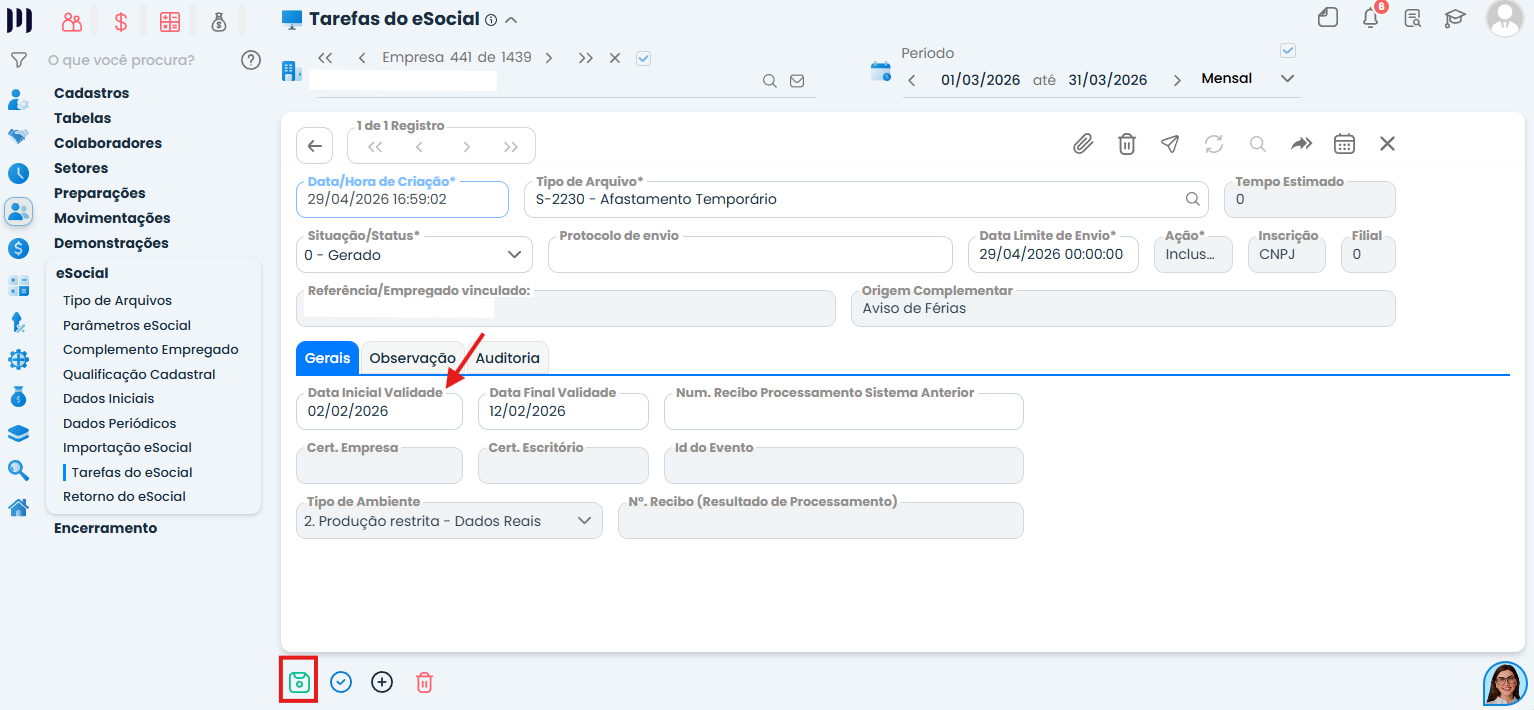Click the Data Inicial Validade field
Viewport: 1534px width, 710px height.
(x=379, y=411)
